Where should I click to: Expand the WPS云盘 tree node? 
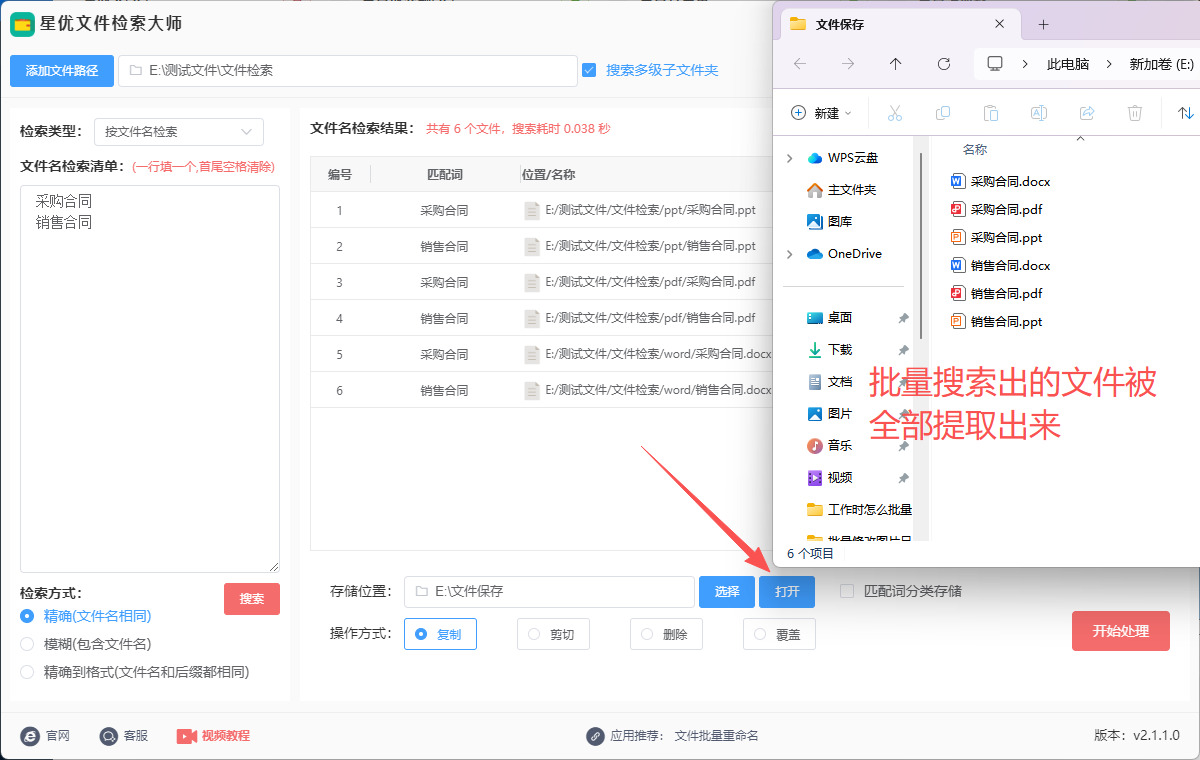point(790,158)
